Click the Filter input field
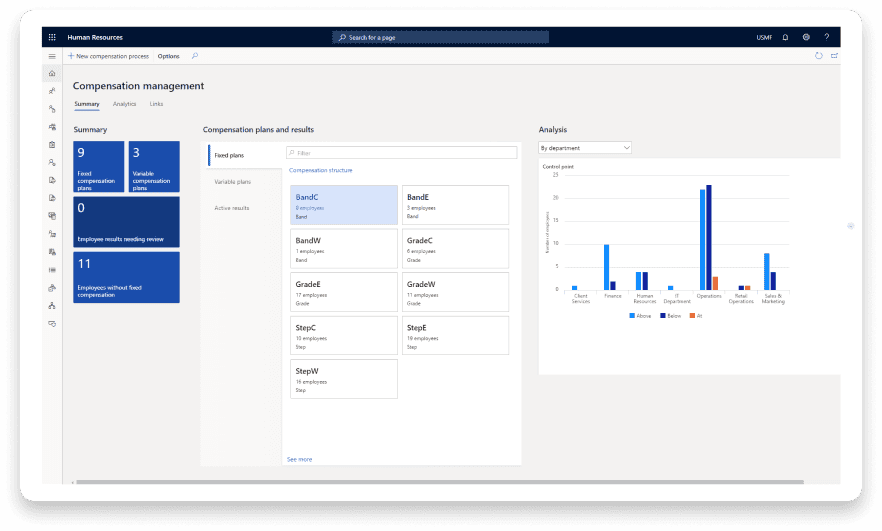This screenshot has width=882, height=531. (x=402, y=153)
